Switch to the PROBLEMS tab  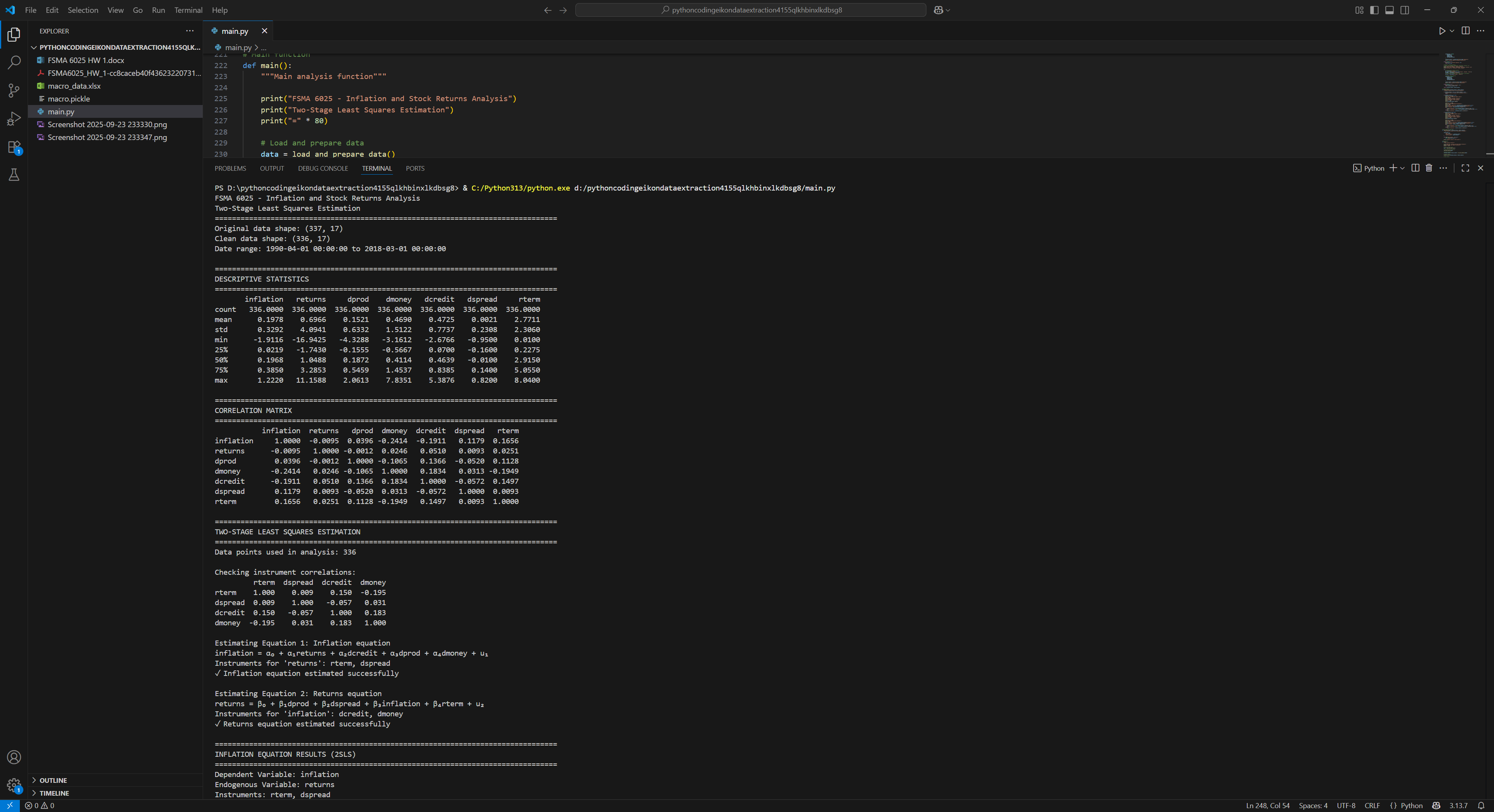pos(230,168)
